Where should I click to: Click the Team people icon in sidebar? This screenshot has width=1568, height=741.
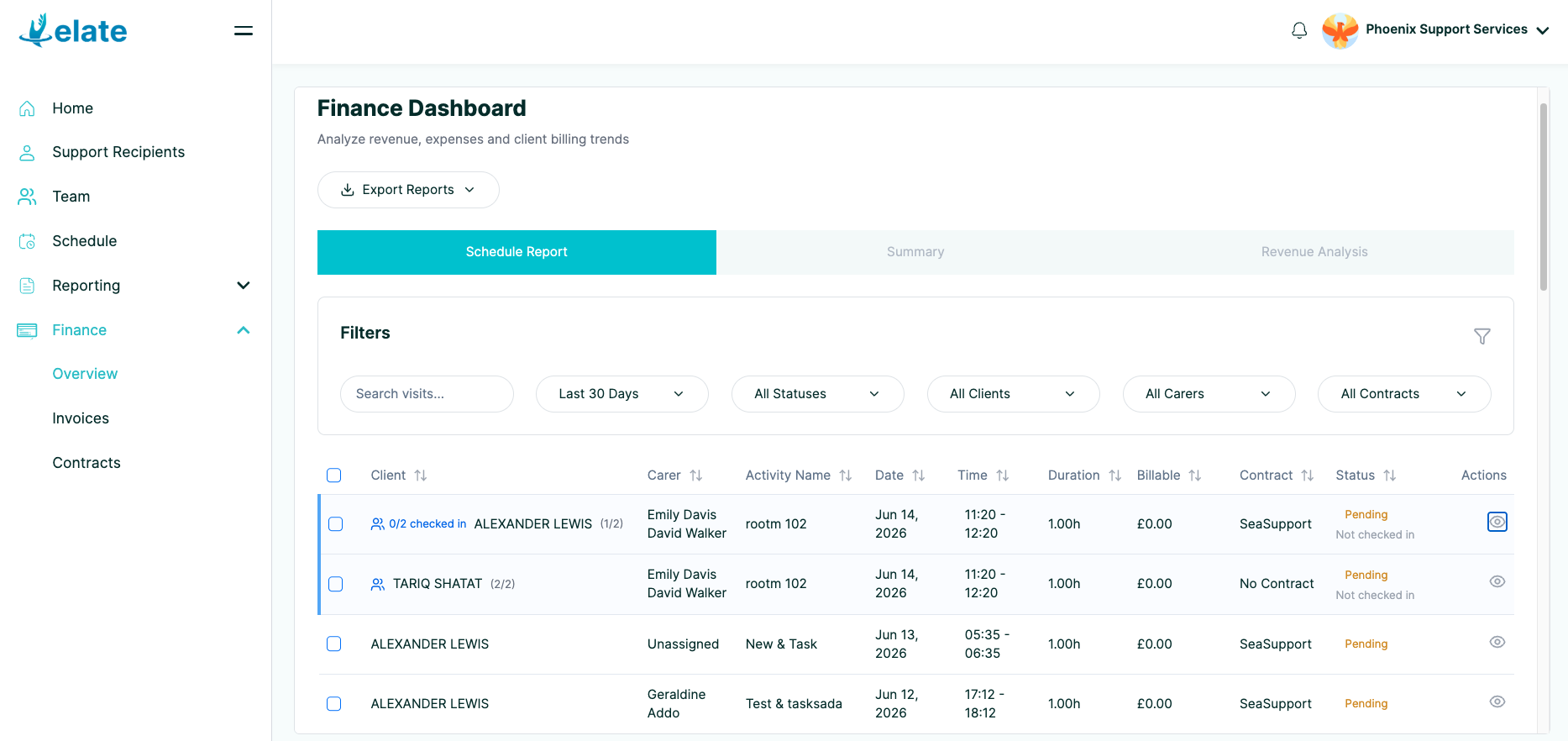(x=27, y=197)
